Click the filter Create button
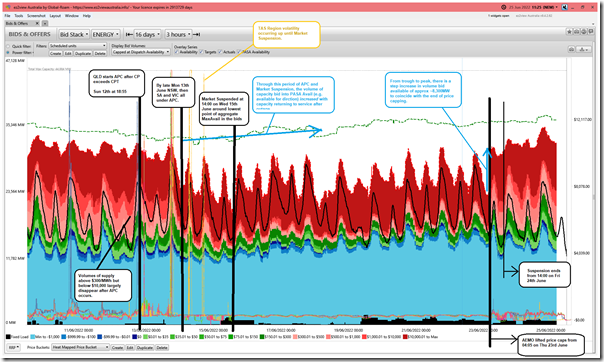The width and height of the screenshot is (604, 362). click(55, 54)
